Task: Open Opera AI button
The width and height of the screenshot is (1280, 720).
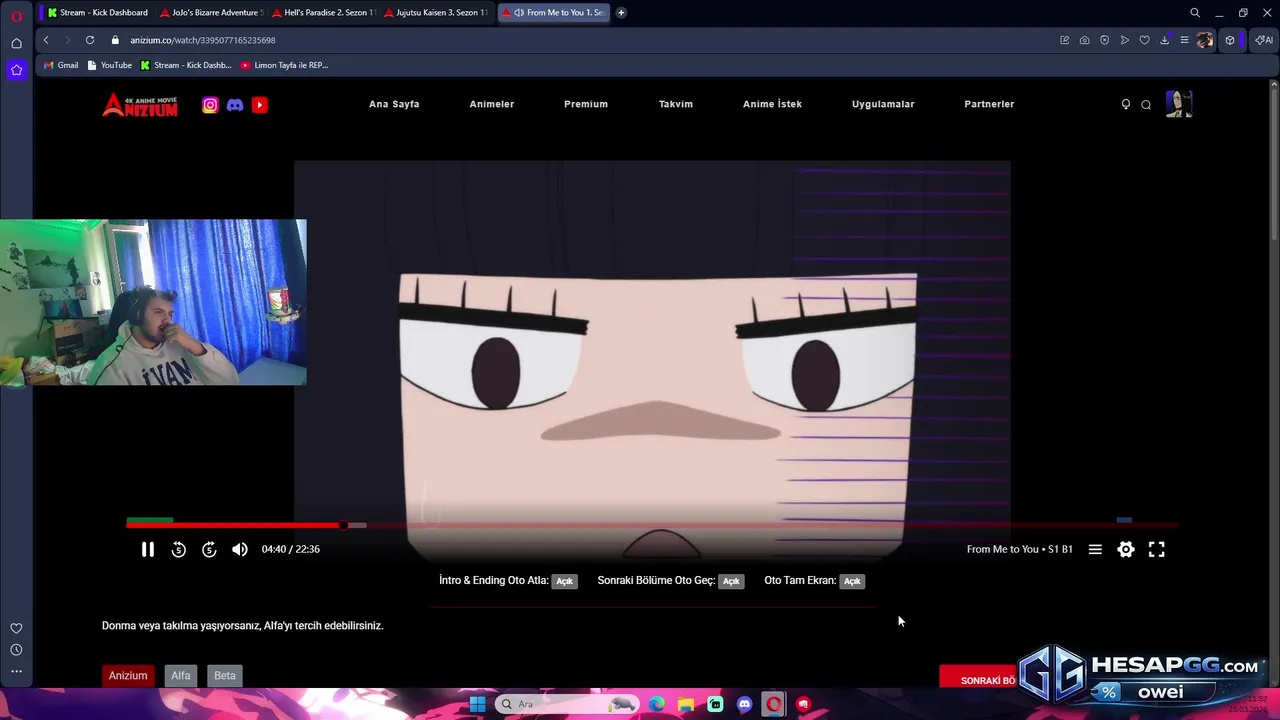Action: [x=1264, y=40]
